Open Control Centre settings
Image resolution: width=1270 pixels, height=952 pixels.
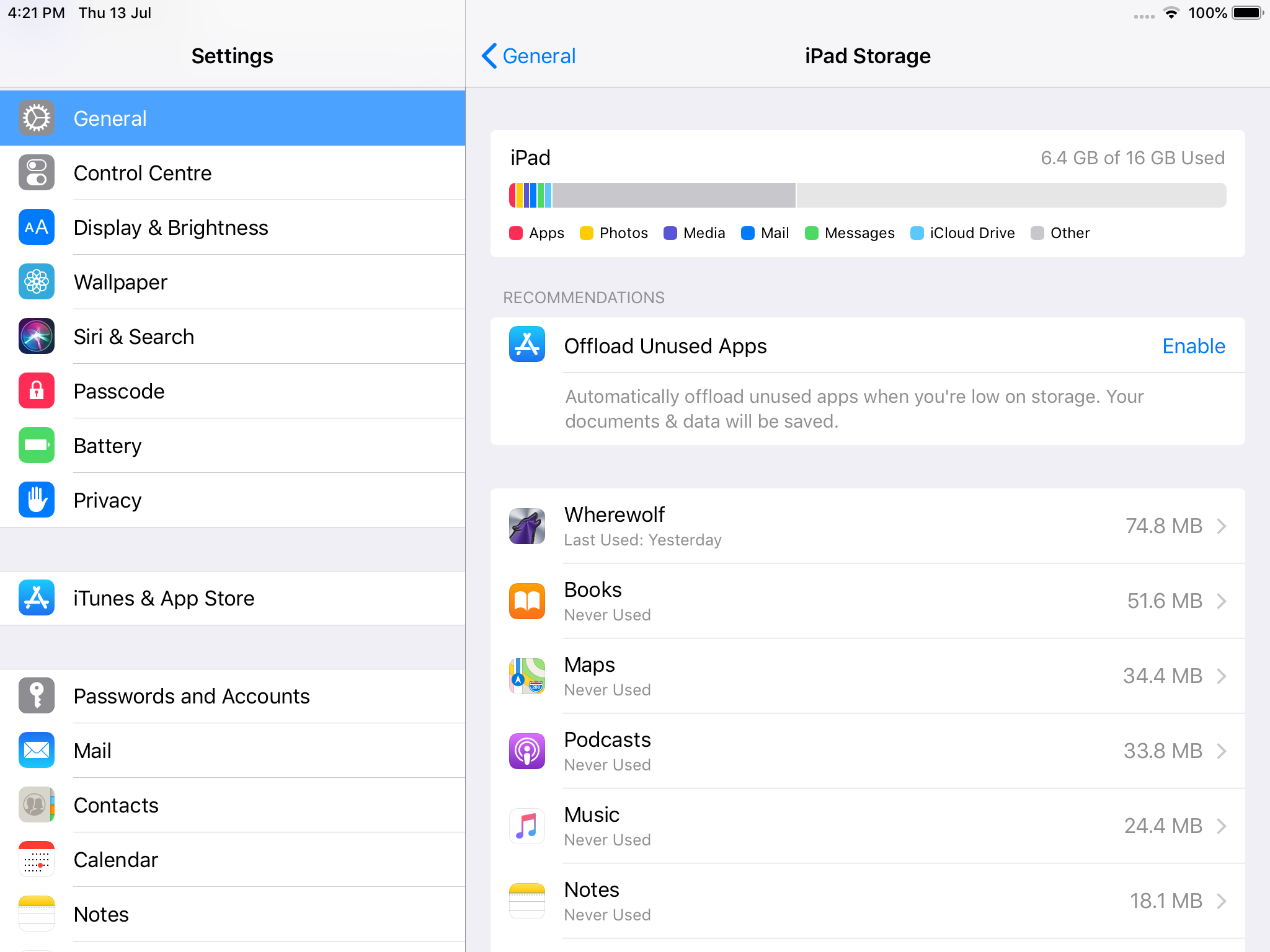[x=233, y=173]
